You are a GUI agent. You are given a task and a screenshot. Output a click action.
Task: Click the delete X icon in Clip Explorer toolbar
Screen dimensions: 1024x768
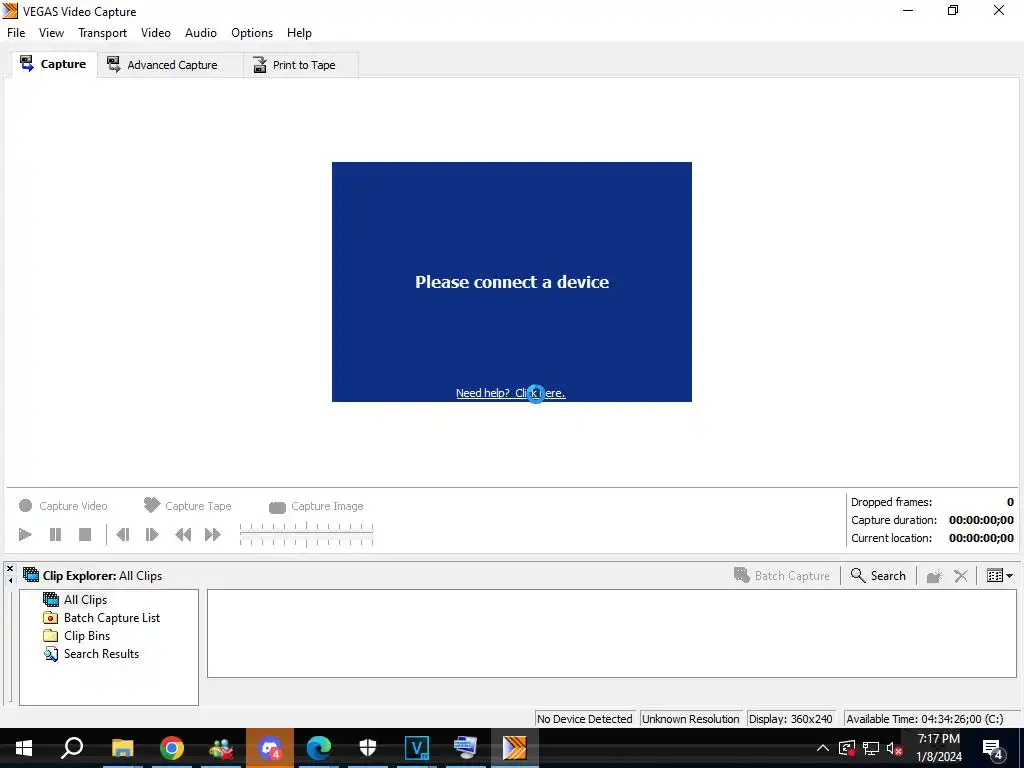click(961, 576)
